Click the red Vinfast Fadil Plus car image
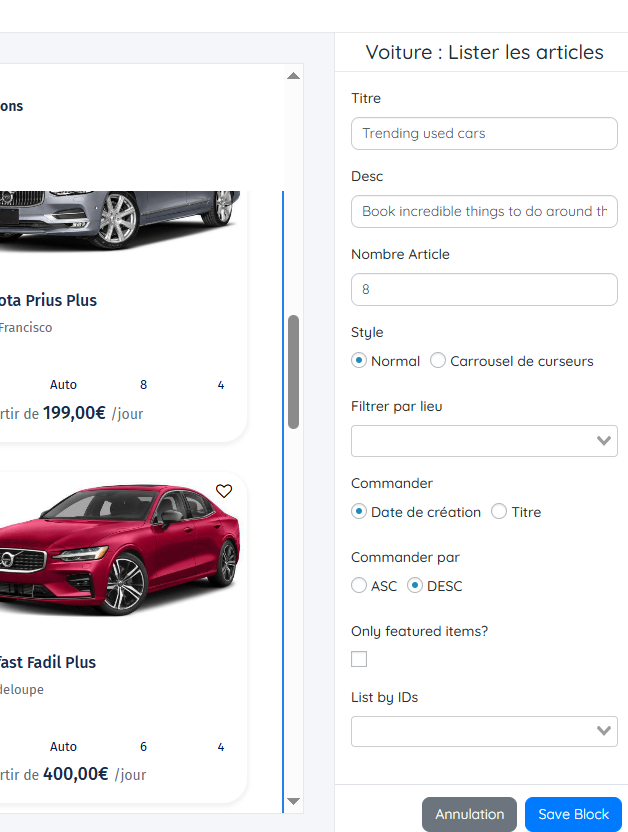Viewport: 628px width, 832px height. point(120,548)
